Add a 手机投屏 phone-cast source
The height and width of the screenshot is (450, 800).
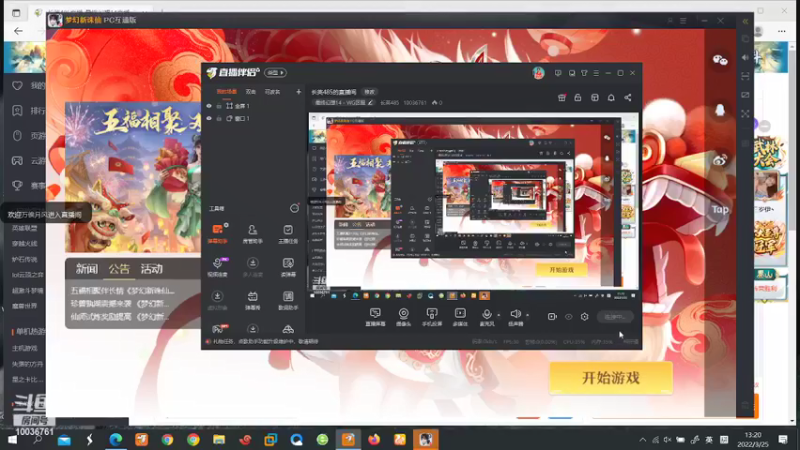click(x=432, y=317)
